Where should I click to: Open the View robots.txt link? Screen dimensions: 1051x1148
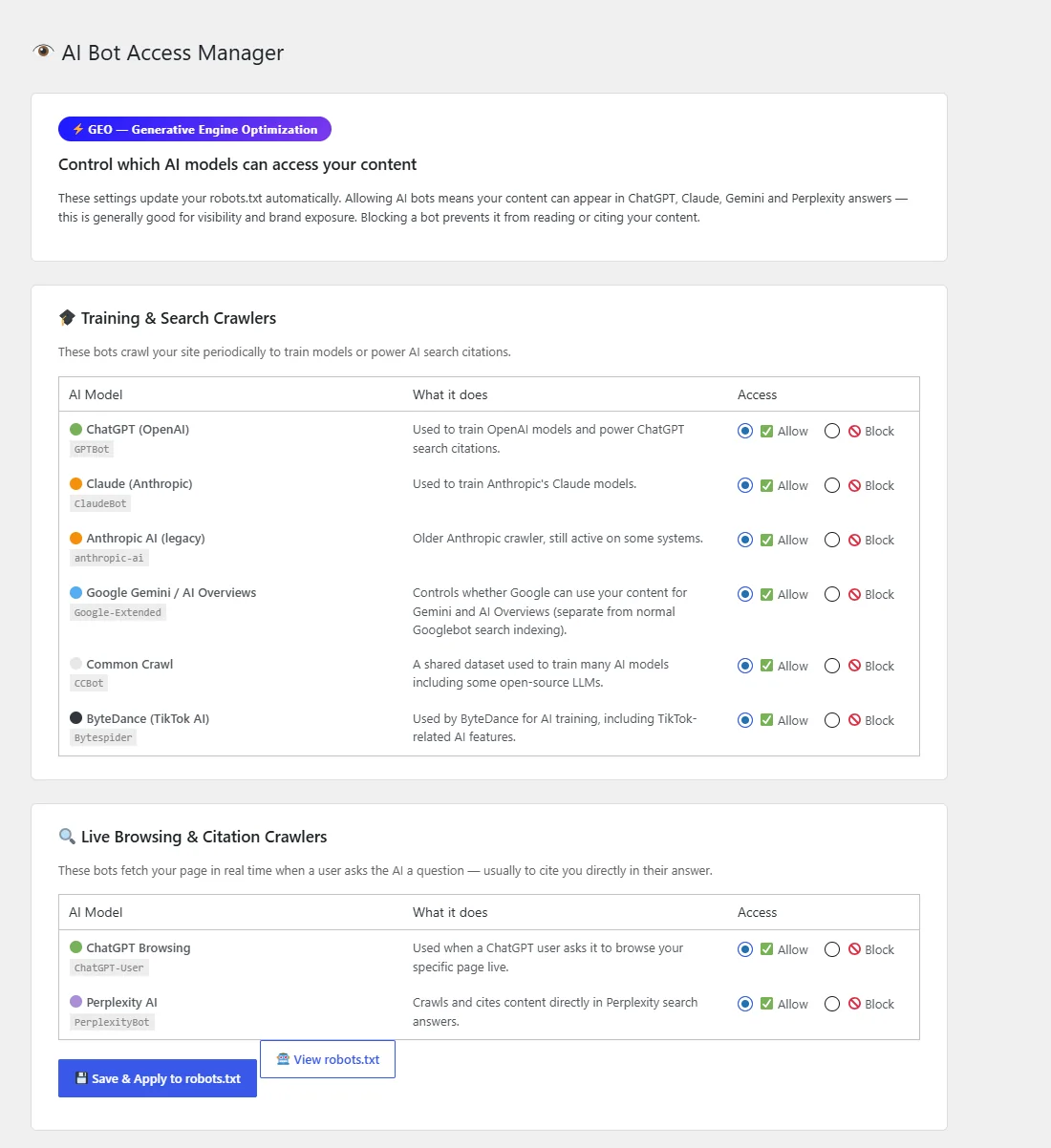tap(328, 1059)
